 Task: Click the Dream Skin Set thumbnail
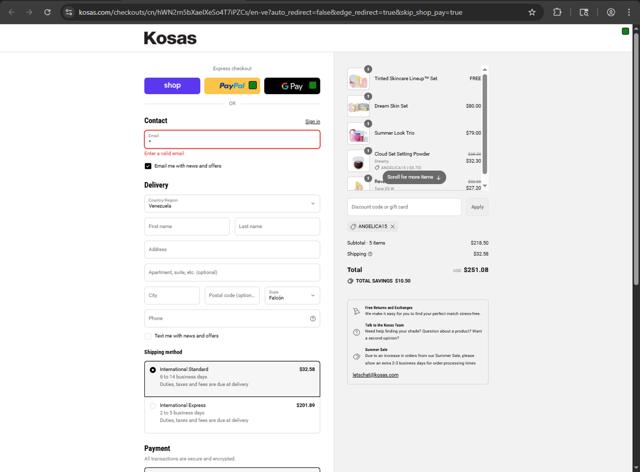point(358,106)
